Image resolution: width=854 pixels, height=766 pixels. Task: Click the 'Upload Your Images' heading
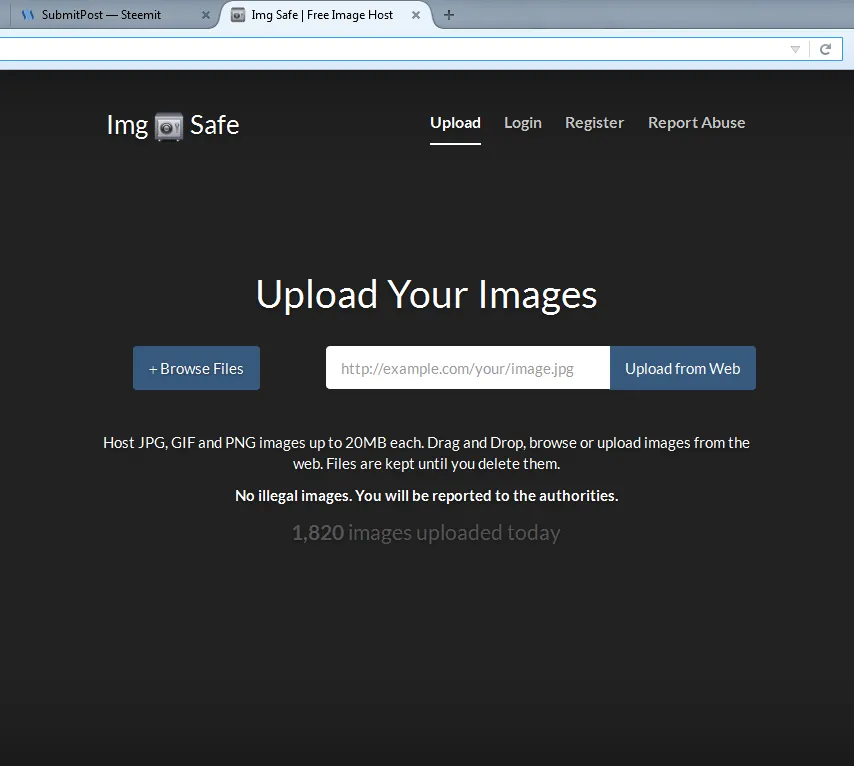click(x=426, y=295)
